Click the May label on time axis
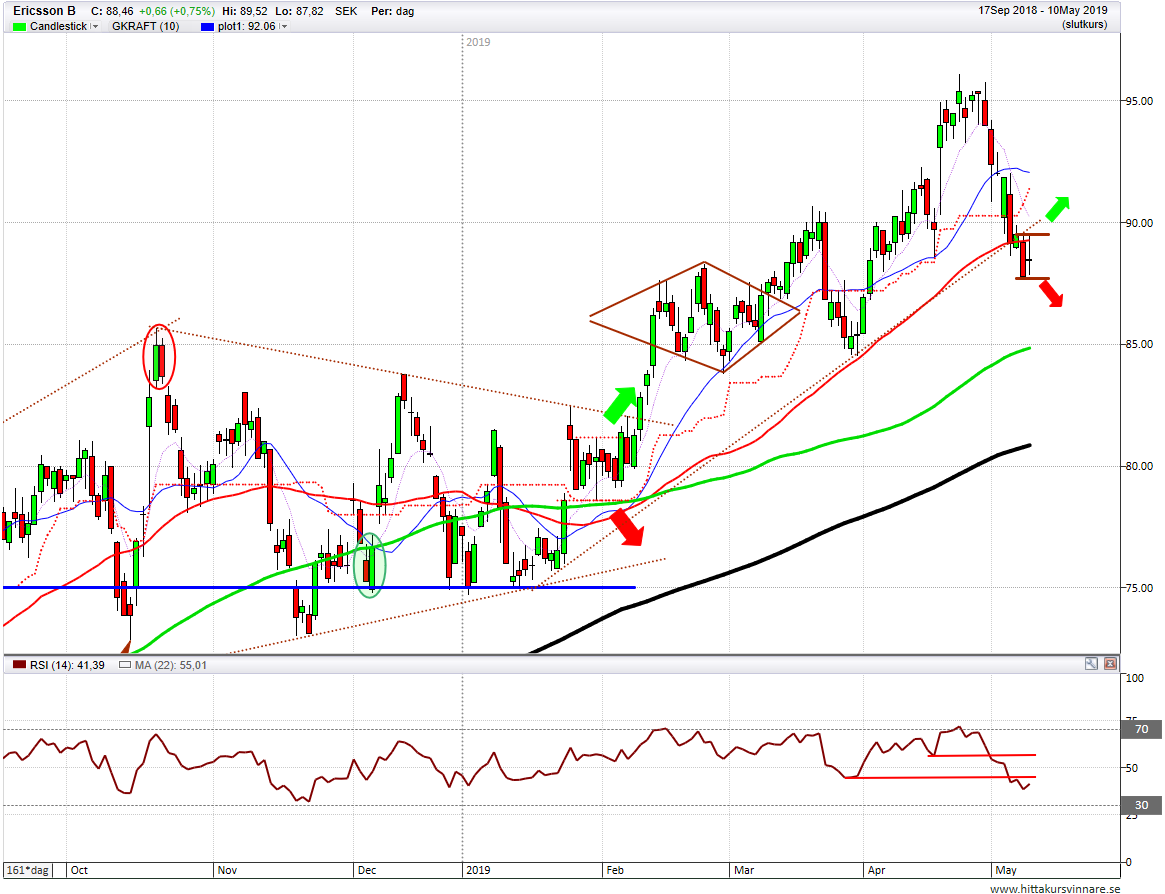 [x=1006, y=869]
